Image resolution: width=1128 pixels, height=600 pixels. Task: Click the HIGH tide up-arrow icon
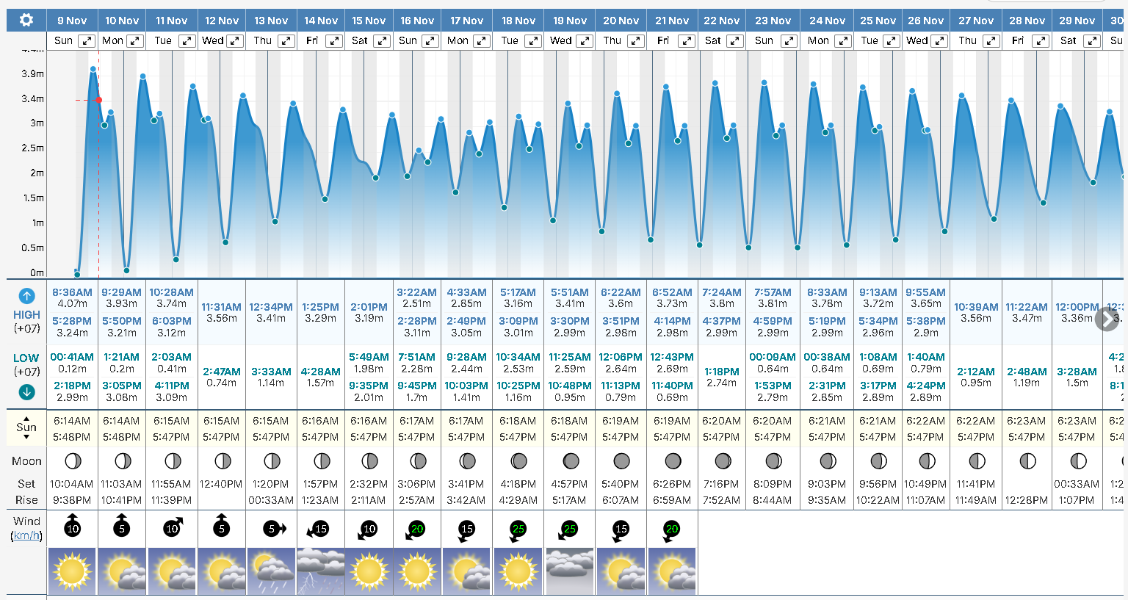point(27,296)
